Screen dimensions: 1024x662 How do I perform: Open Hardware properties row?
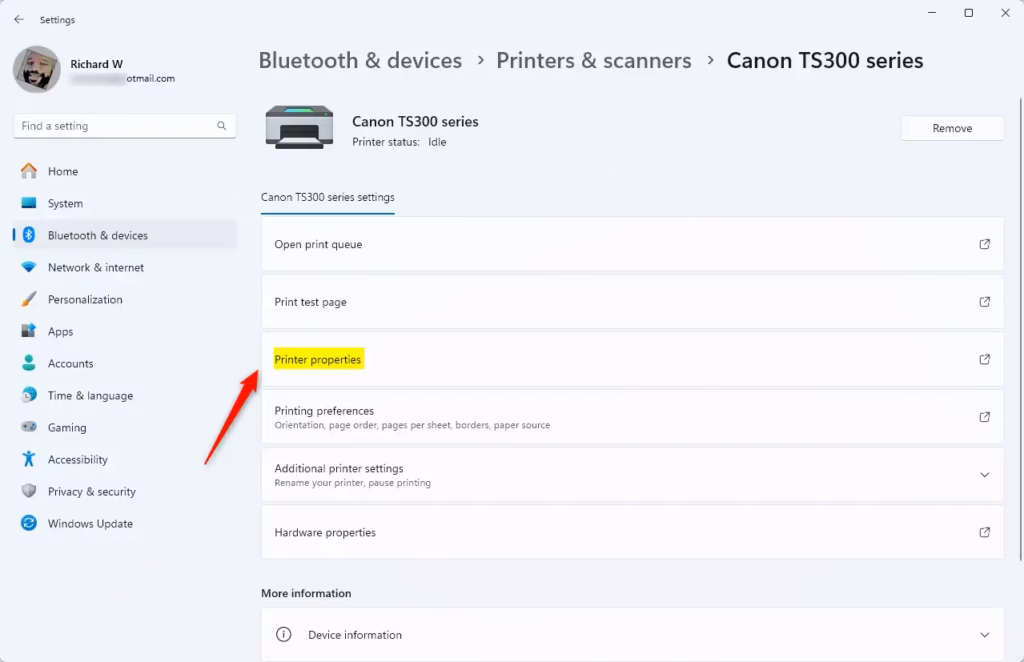click(632, 532)
